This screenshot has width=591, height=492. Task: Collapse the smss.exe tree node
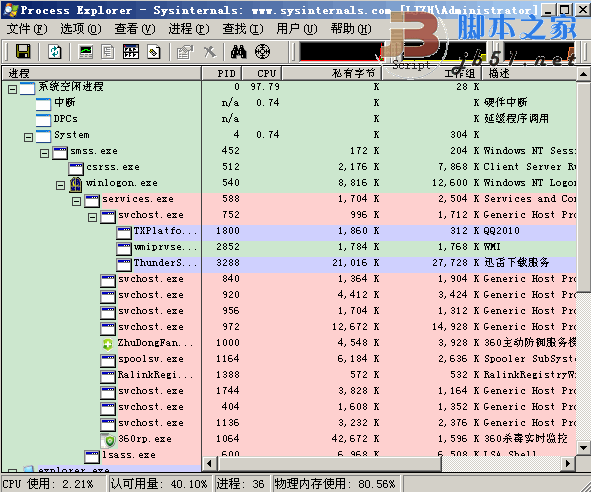point(44,153)
